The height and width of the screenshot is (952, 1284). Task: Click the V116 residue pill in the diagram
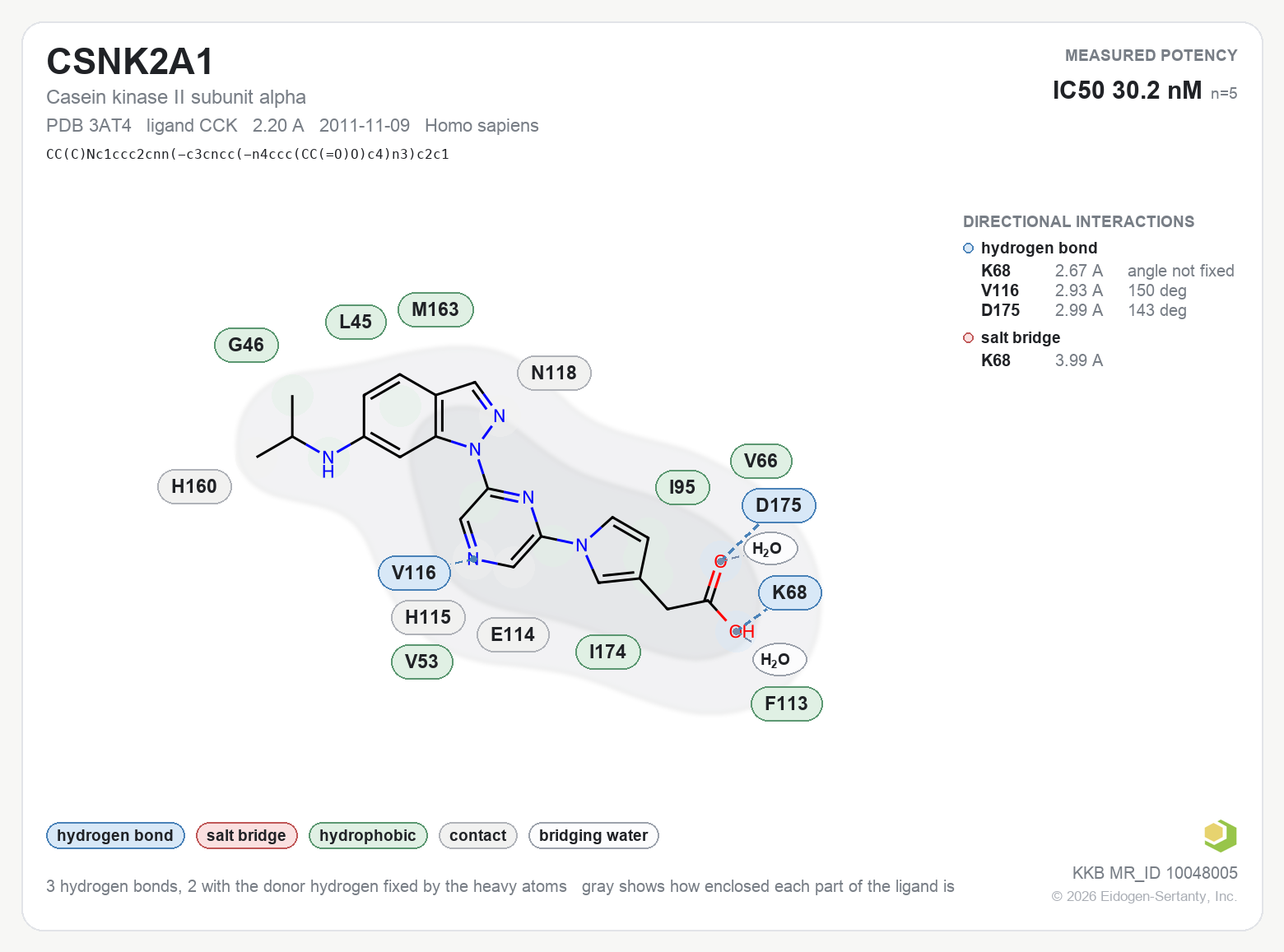[414, 573]
